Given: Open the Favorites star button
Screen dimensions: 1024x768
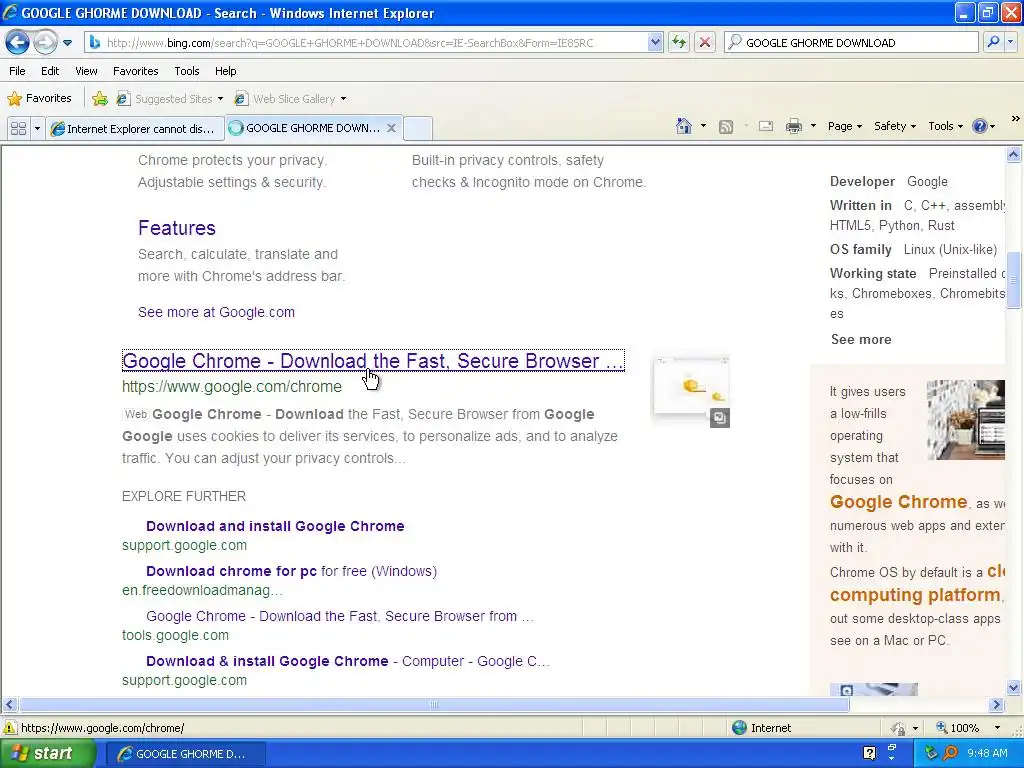Looking at the screenshot, I should (x=39, y=98).
